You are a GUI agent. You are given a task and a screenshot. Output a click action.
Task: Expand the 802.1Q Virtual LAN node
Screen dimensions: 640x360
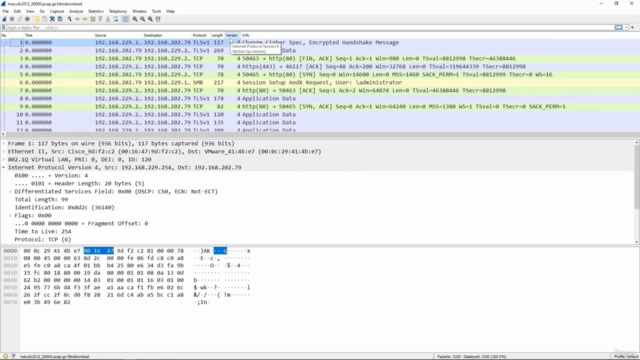click(x=4, y=160)
